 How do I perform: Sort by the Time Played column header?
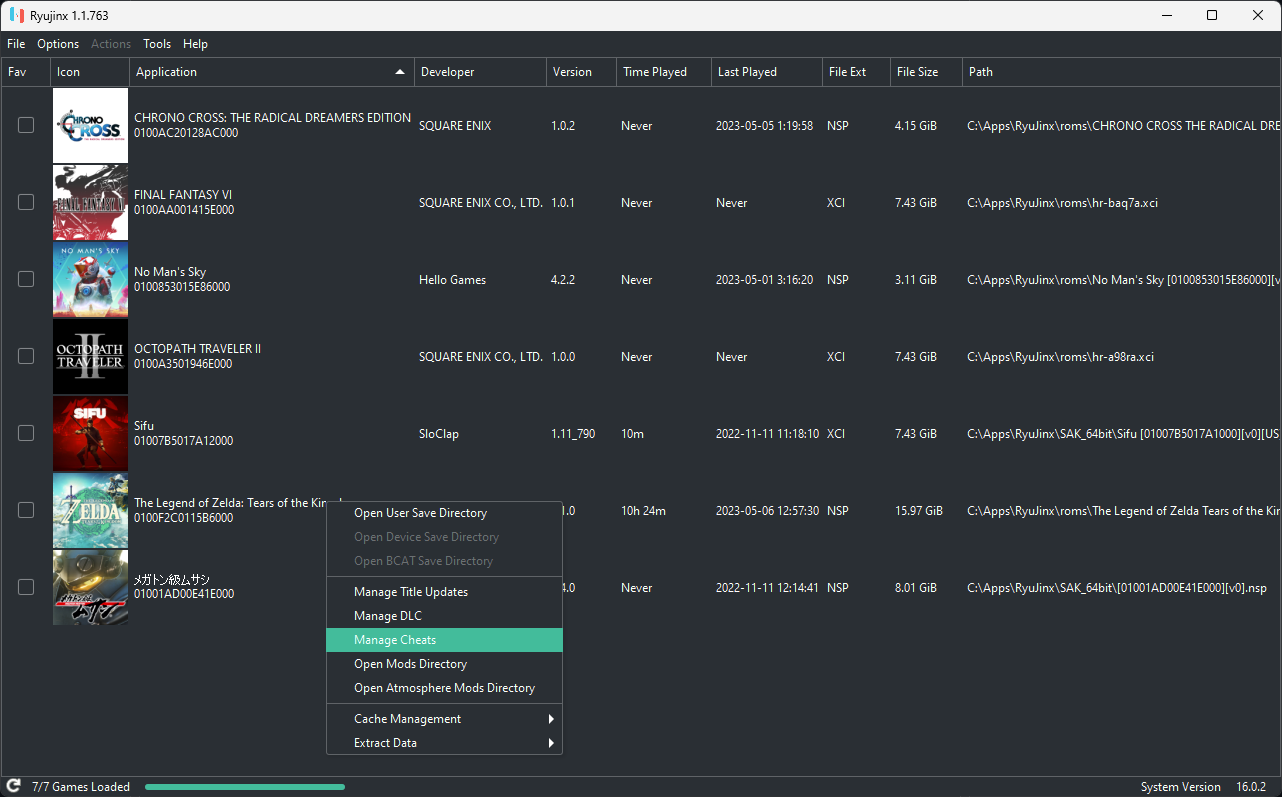[x=664, y=72]
